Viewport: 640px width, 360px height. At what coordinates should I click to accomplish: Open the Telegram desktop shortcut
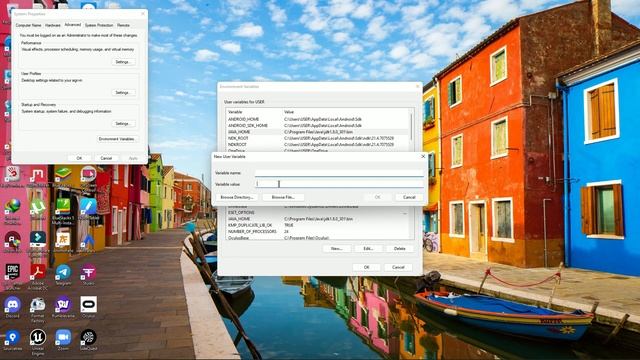pyautogui.click(x=63, y=273)
